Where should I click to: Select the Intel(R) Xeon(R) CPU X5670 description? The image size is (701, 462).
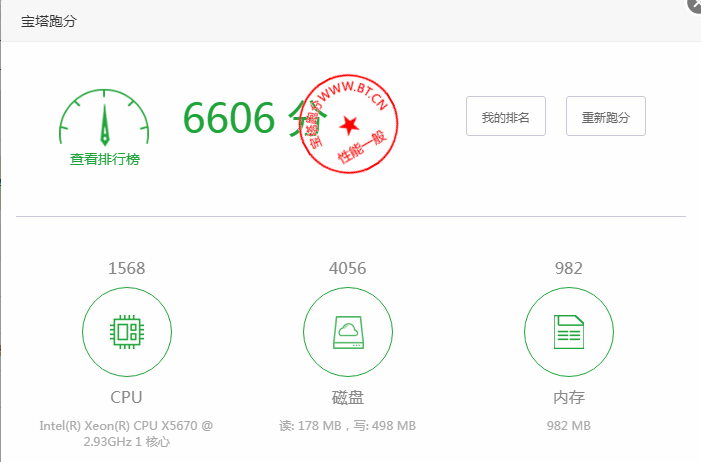point(127,433)
